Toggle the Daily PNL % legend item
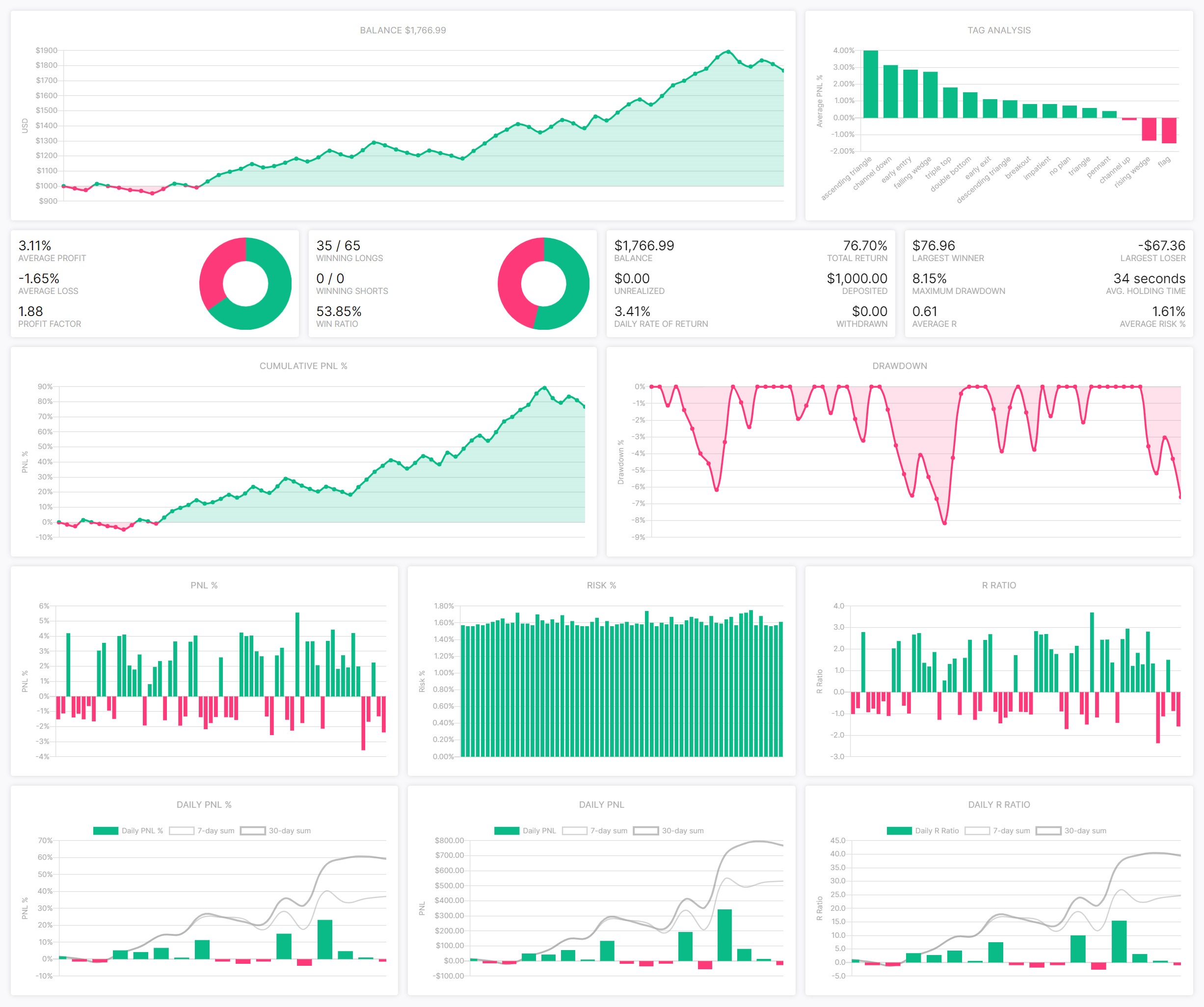Viewport: 1204px width, 1007px height. tap(128, 830)
